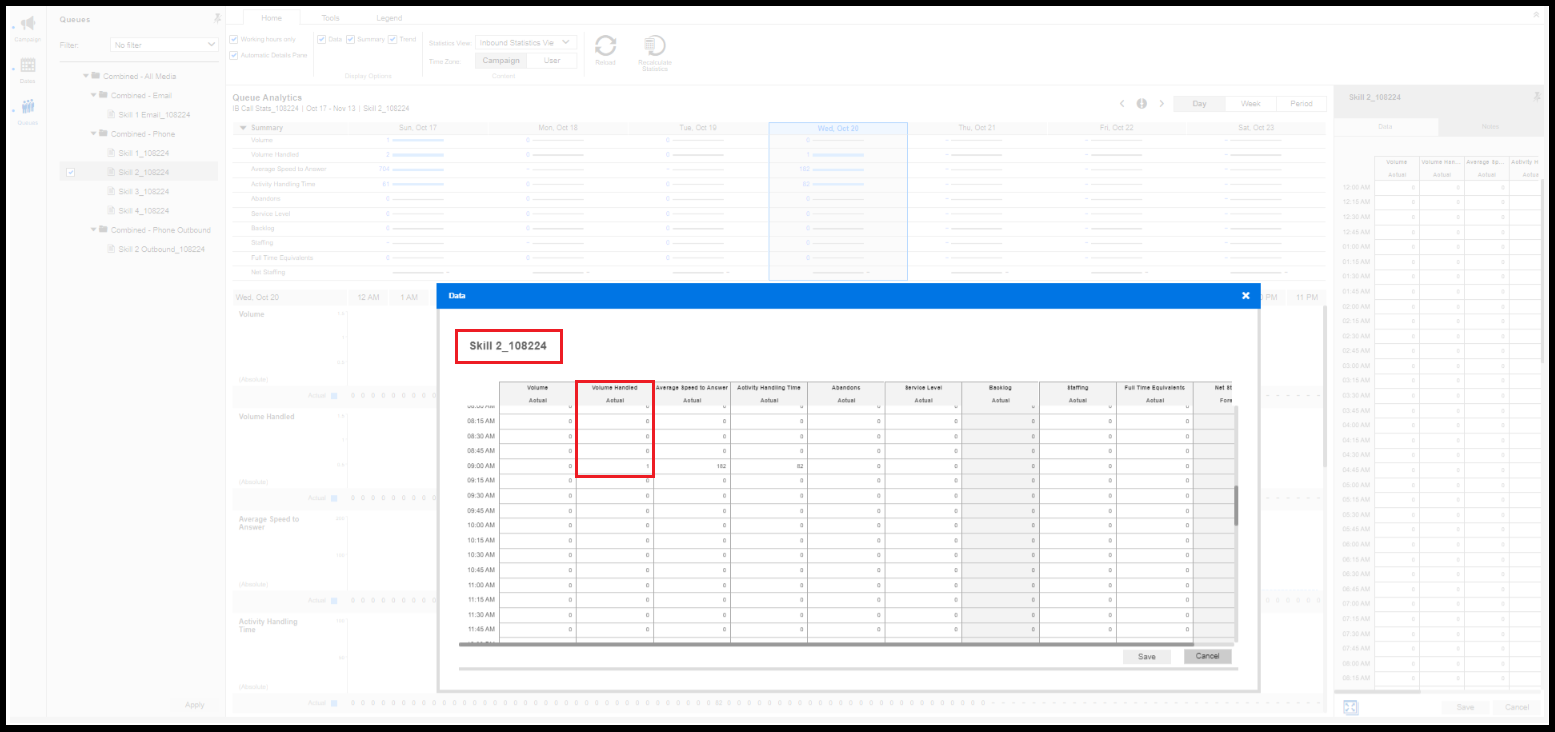Toggle Automatic Details Pane checkbox

[x=234, y=55]
